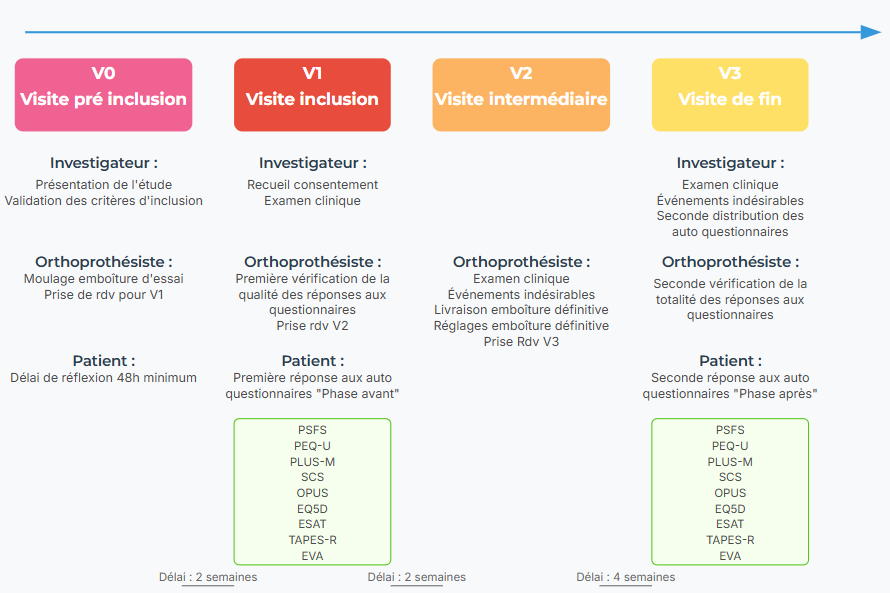This screenshot has width=890, height=593.
Task: Click the "Présentation de l'étude" text
Action: 103,185
